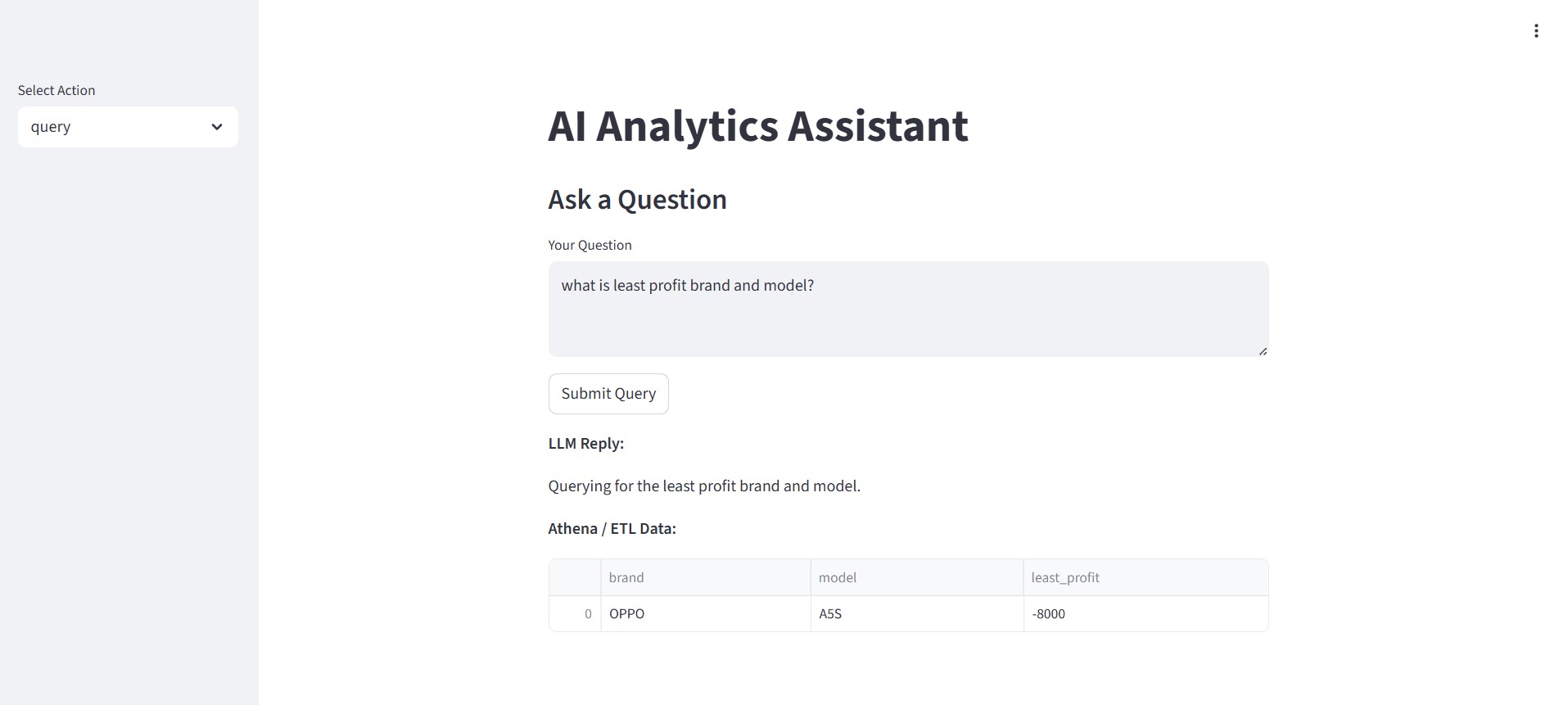Screen dimensions: 1568x705
Task: Click the resize handle of question textarea
Action: (x=1263, y=351)
